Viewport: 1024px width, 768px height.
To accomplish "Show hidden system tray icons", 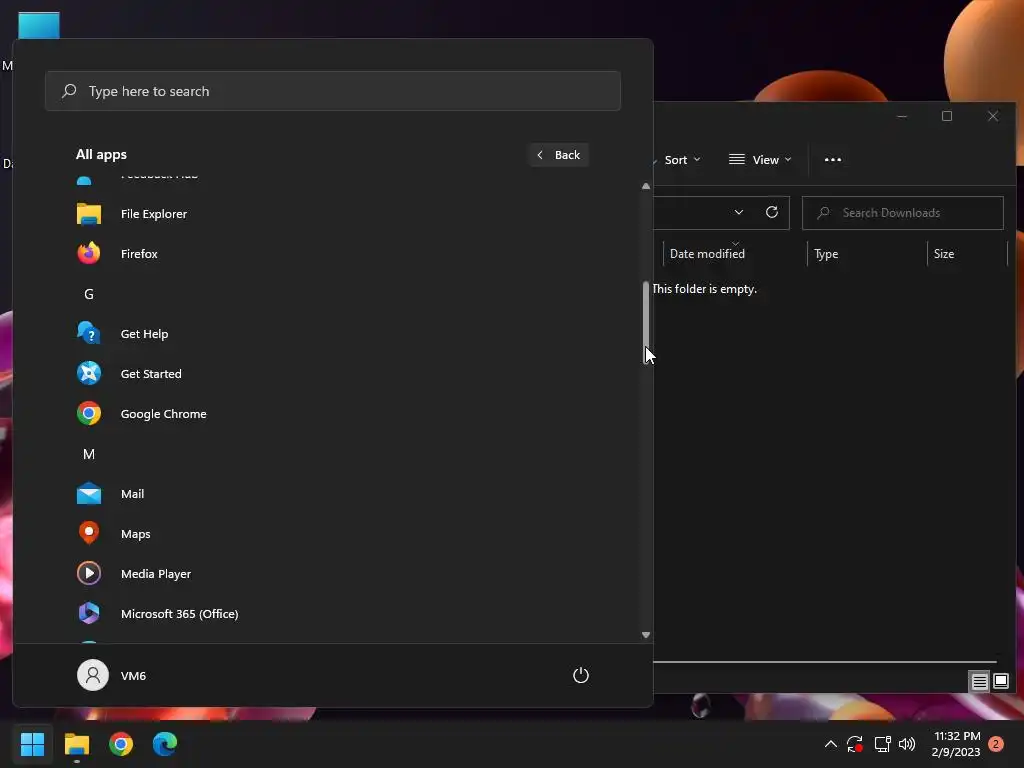I will [x=831, y=744].
